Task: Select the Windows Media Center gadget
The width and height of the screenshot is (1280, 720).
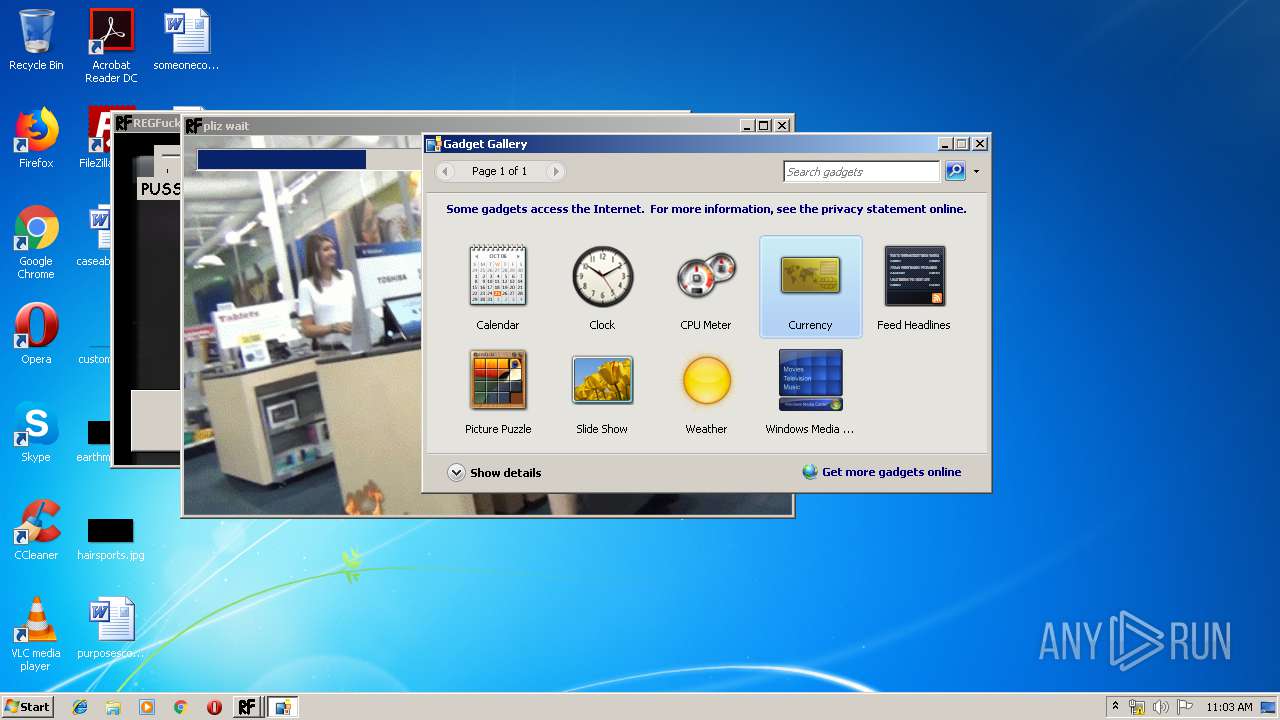Action: click(810, 391)
